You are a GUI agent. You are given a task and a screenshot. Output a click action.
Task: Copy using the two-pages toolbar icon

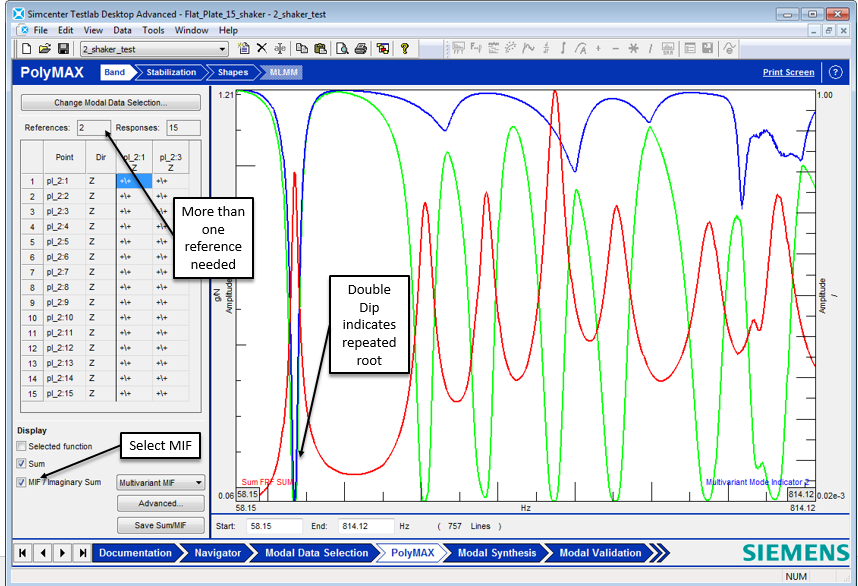click(302, 49)
